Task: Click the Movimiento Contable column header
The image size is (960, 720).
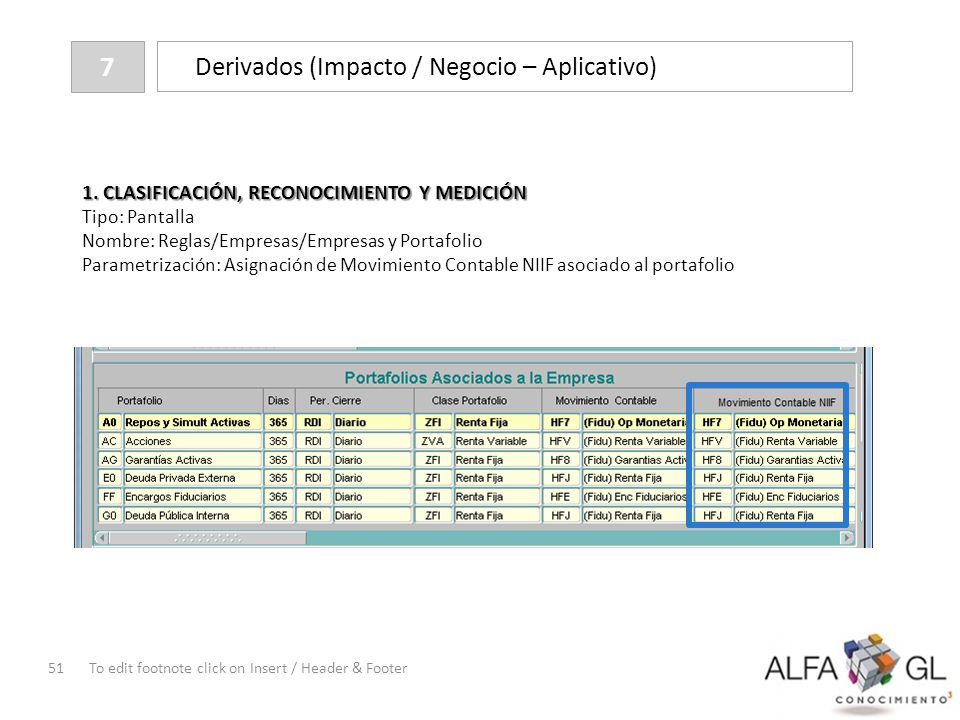Action: (615, 400)
